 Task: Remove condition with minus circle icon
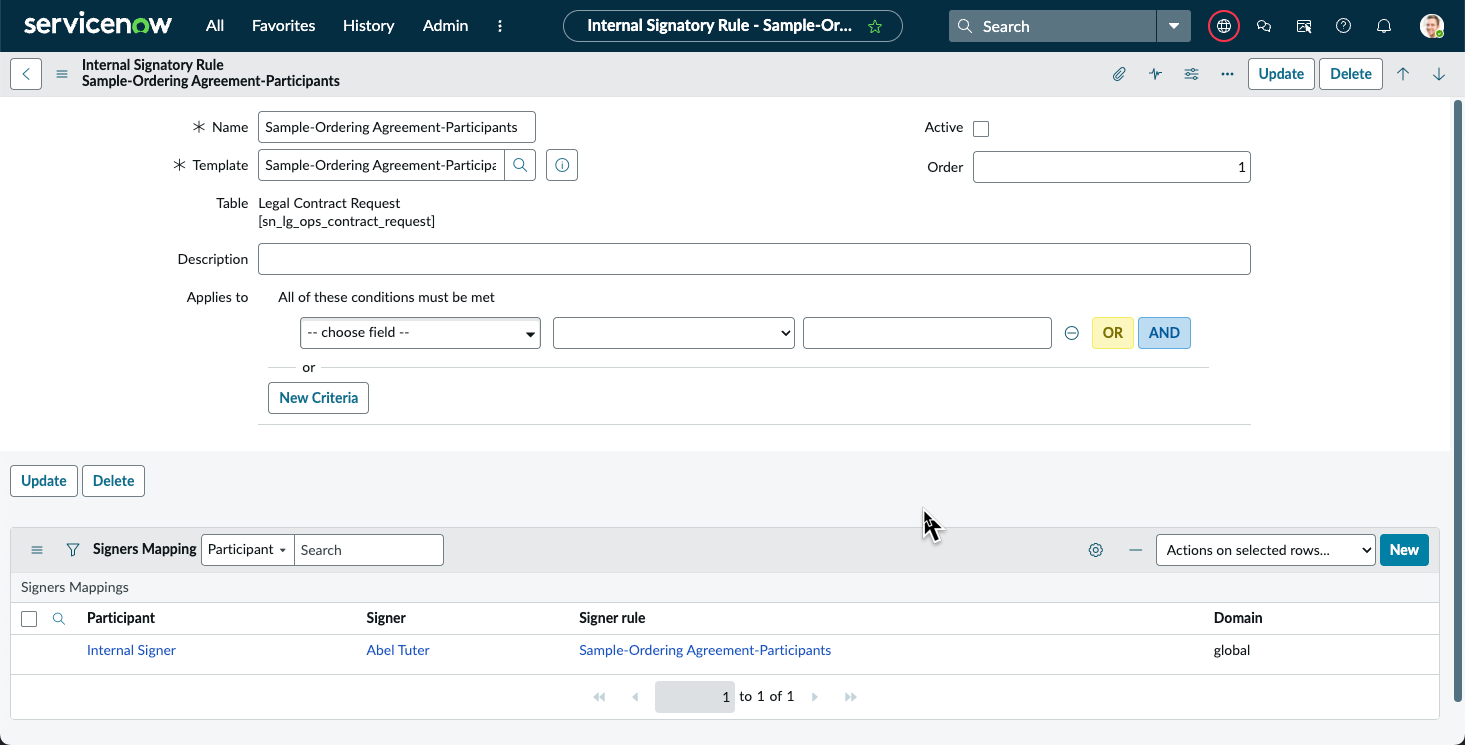point(1072,333)
